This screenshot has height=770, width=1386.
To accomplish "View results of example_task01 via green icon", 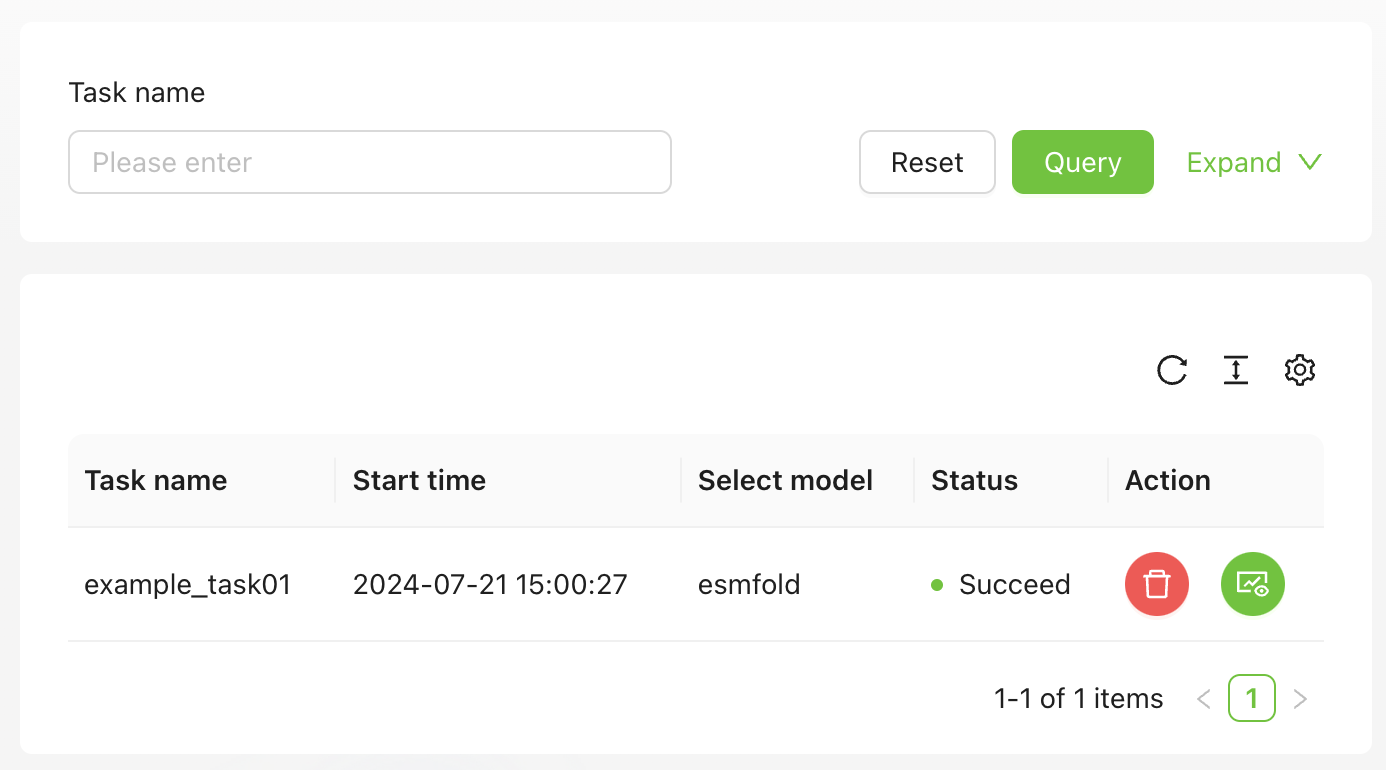I will point(1252,584).
